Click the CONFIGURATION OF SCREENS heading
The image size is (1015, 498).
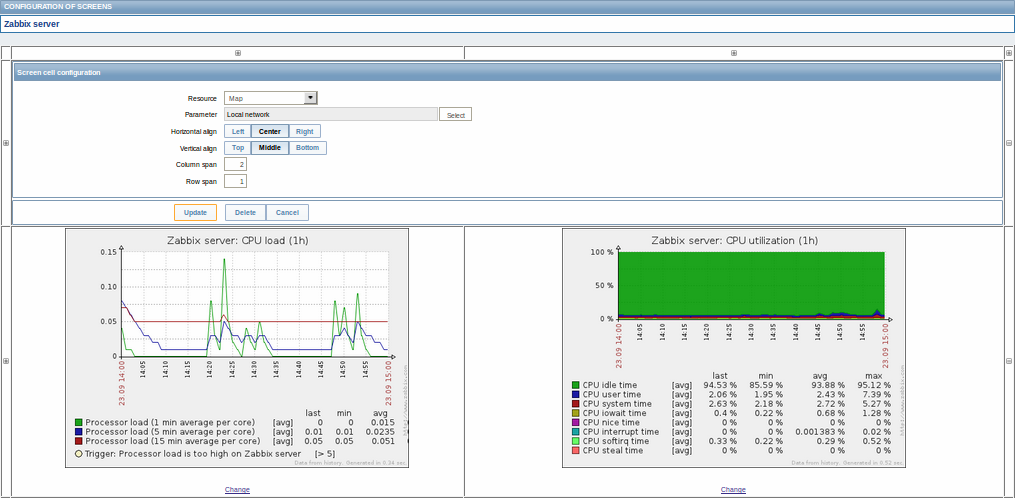point(58,6)
